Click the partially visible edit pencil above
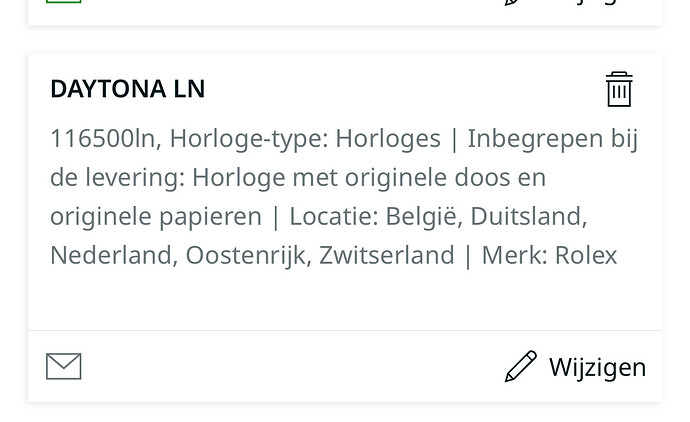 tap(513, 2)
